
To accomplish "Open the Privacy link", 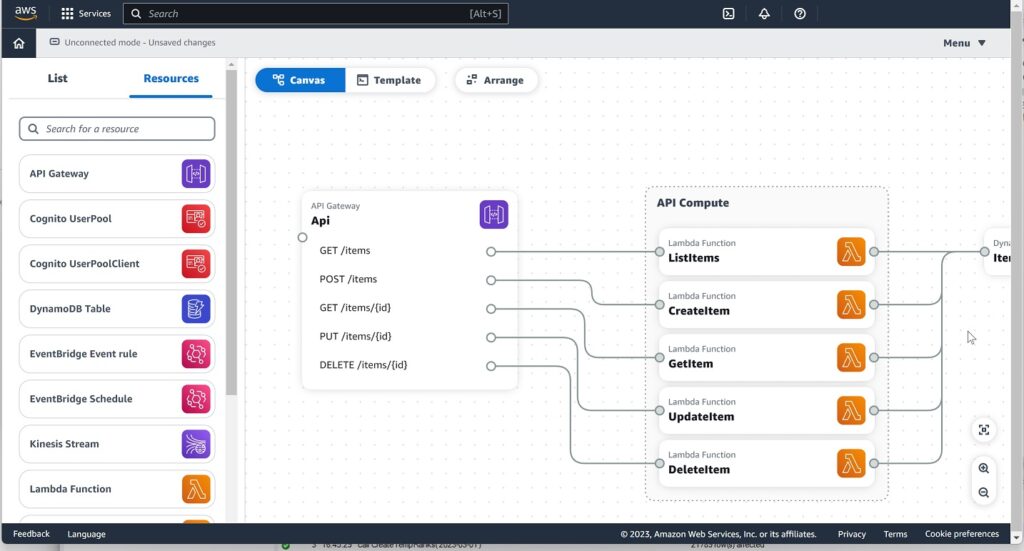I will 852,534.
